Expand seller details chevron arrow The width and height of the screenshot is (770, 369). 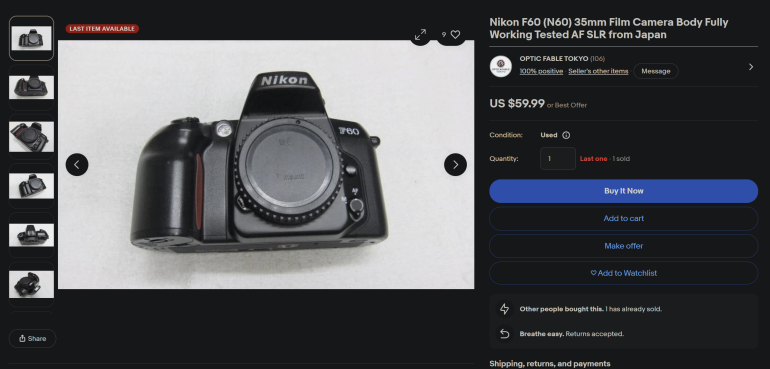(x=751, y=67)
